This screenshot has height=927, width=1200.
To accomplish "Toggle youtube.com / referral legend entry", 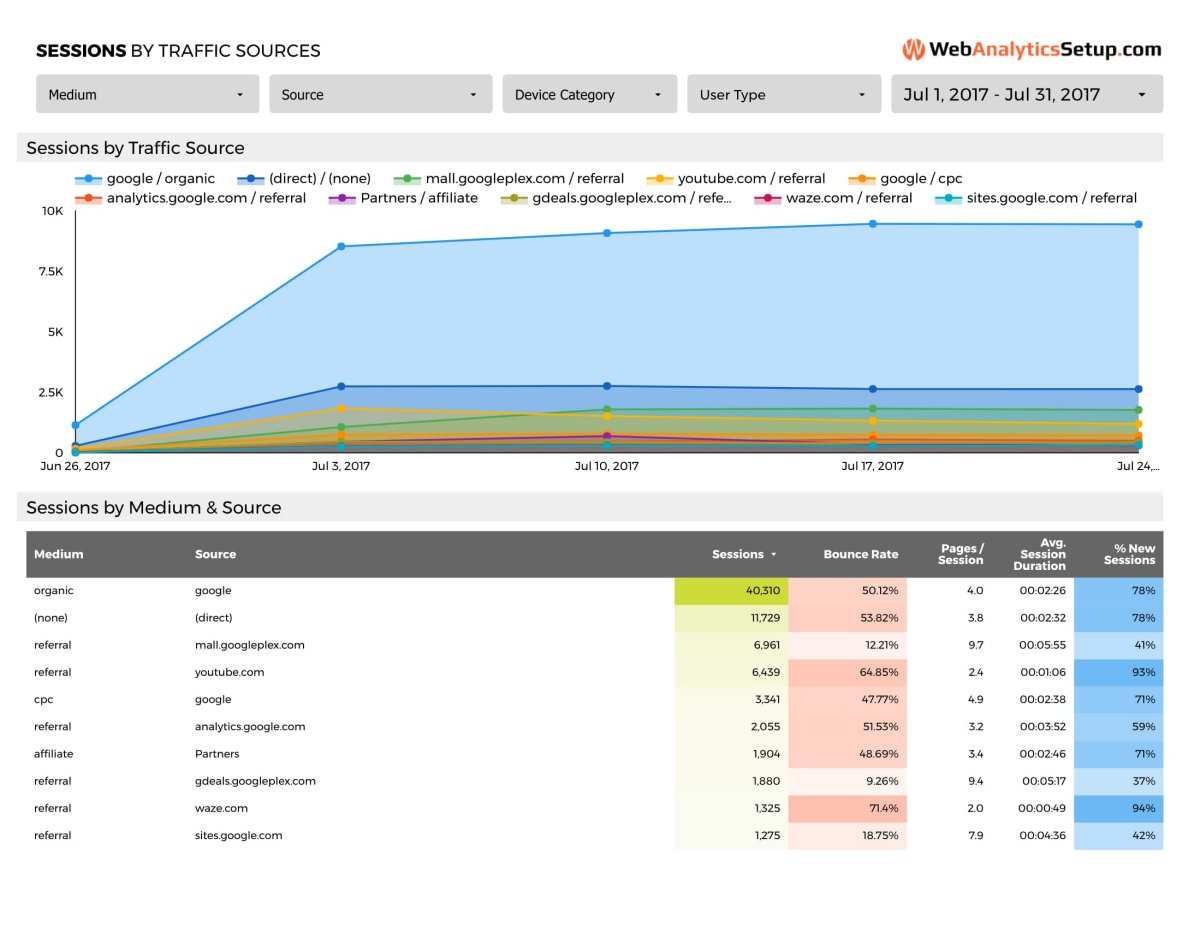I will coord(736,179).
